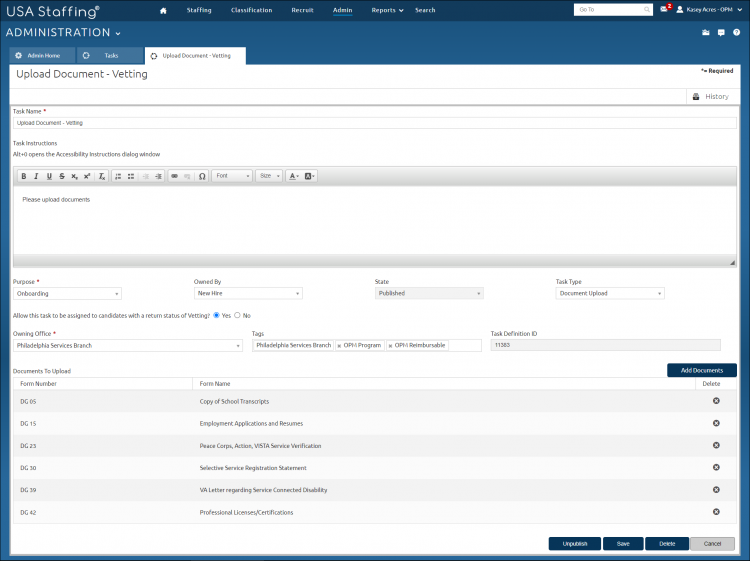
Task: Expand the ADMINISTRATION menu chevron
Action: click(x=118, y=33)
